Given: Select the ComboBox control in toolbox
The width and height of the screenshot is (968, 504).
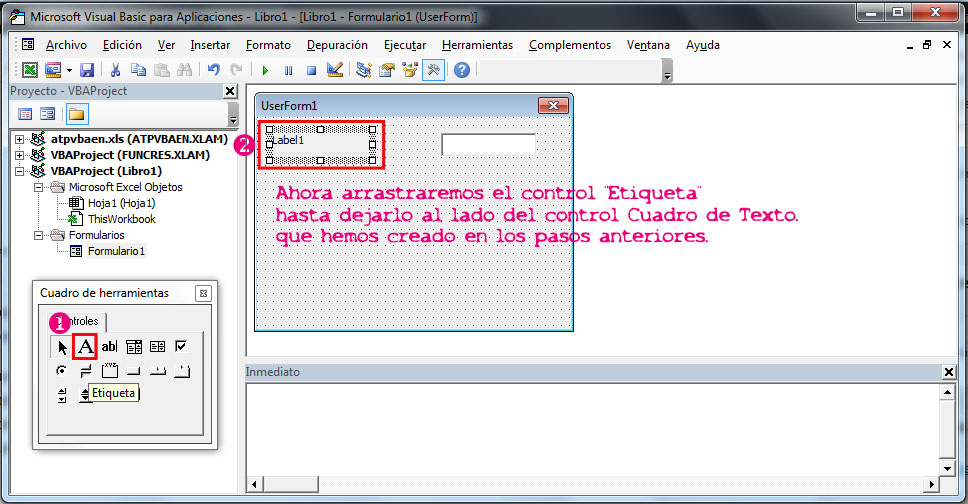Looking at the screenshot, I should click(x=134, y=347).
